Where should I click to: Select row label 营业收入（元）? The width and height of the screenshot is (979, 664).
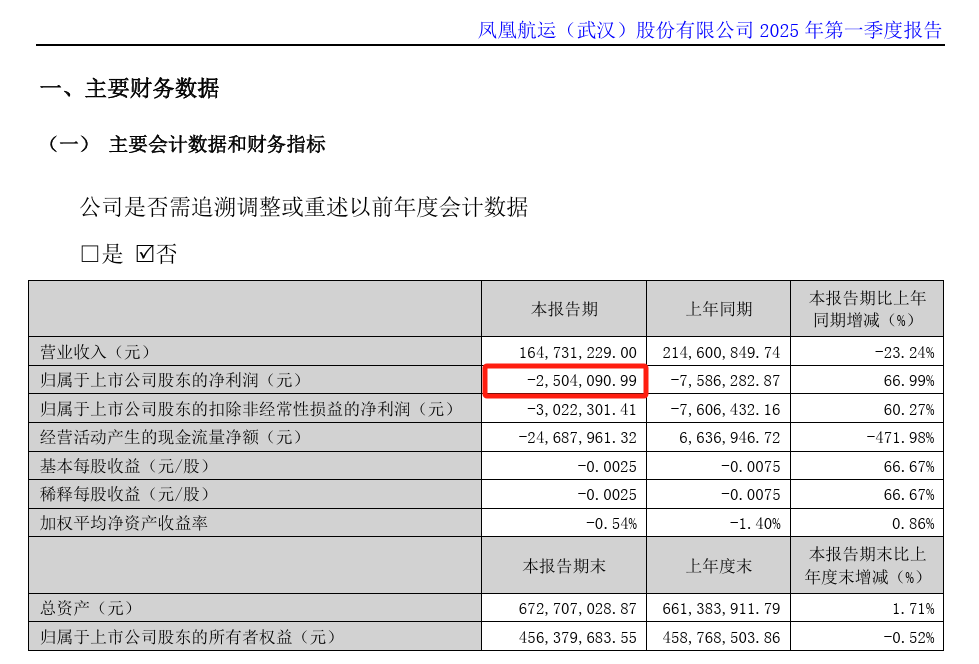(96, 352)
